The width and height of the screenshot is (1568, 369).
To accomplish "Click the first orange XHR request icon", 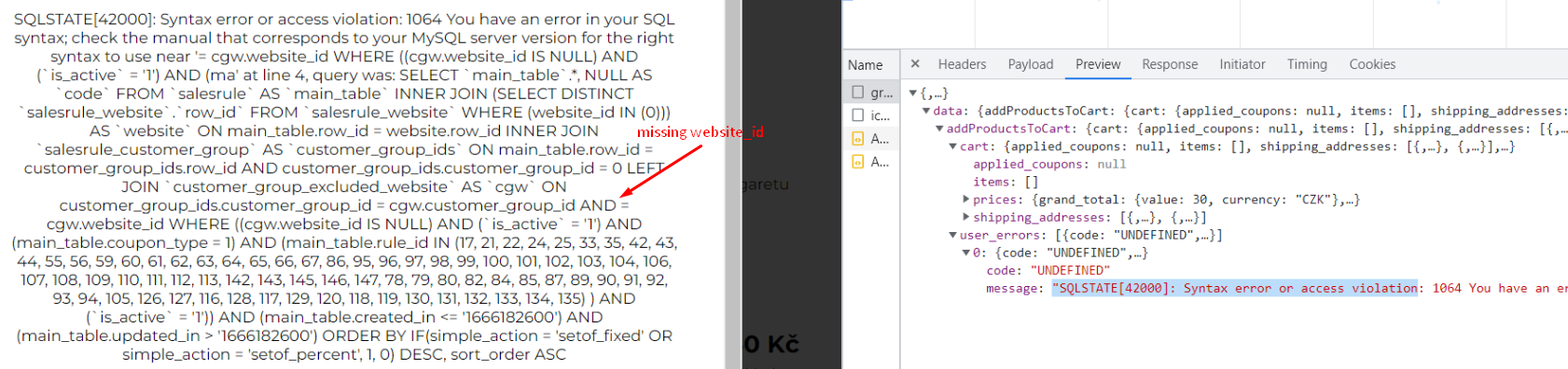I will [x=857, y=139].
